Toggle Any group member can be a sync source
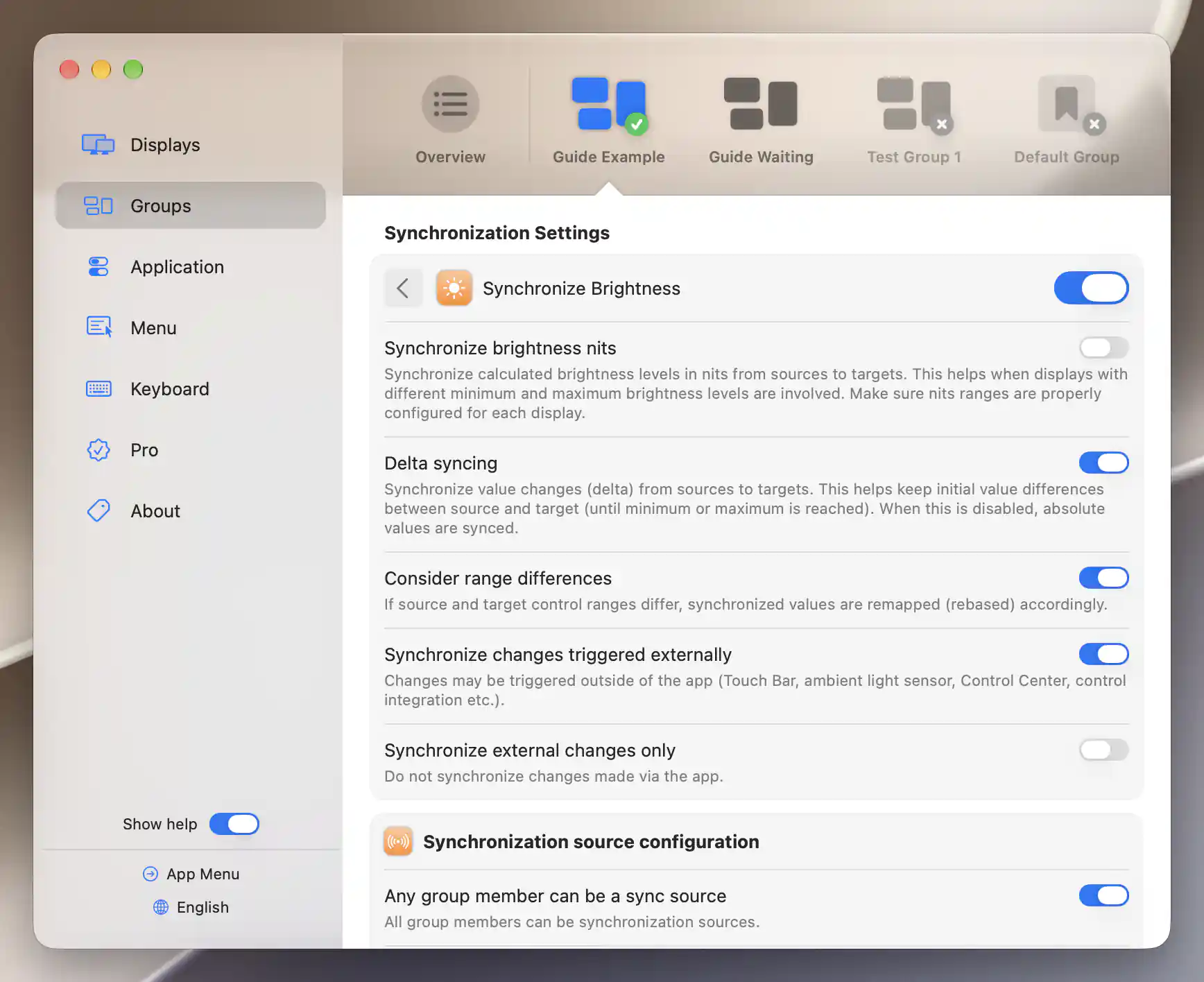 click(1103, 895)
